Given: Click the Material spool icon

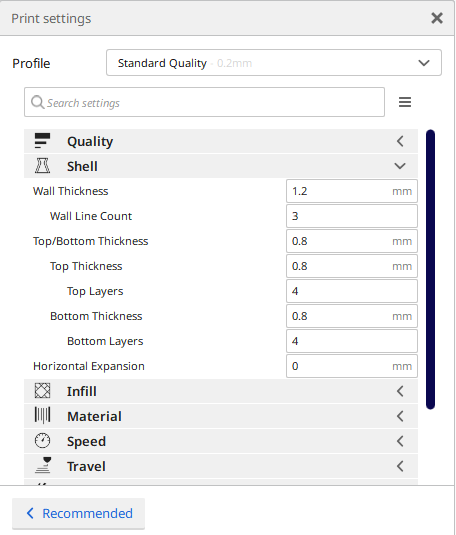Looking at the screenshot, I should (x=42, y=416).
